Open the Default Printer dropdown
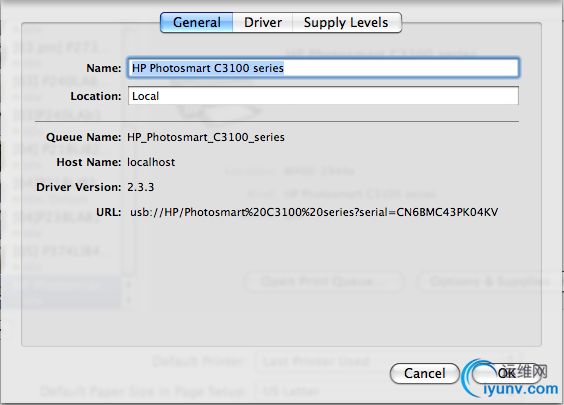This screenshot has width=564, height=405. (387, 361)
